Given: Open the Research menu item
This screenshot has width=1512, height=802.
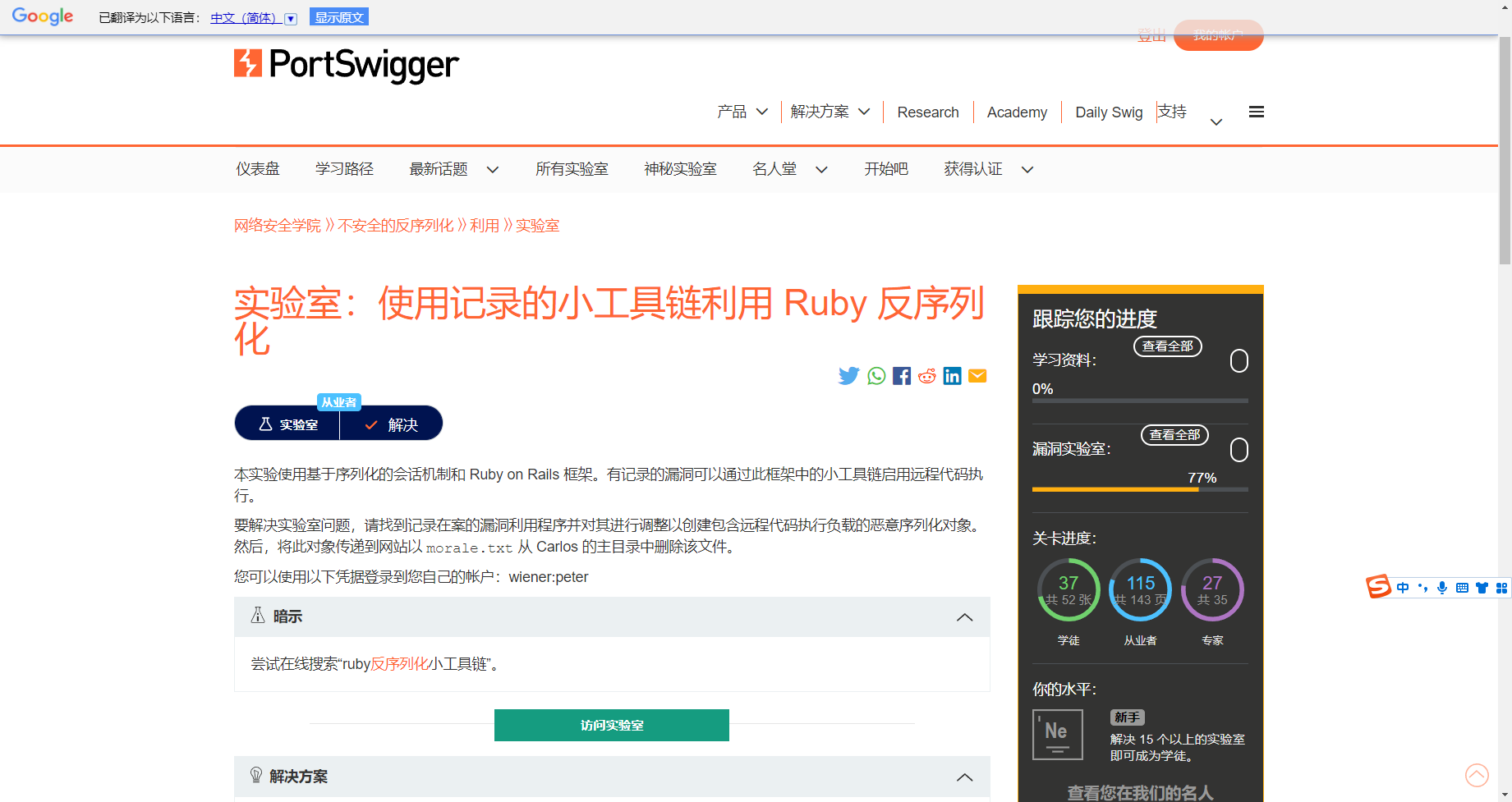Looking at the screenshot, I should coord(928,112).
